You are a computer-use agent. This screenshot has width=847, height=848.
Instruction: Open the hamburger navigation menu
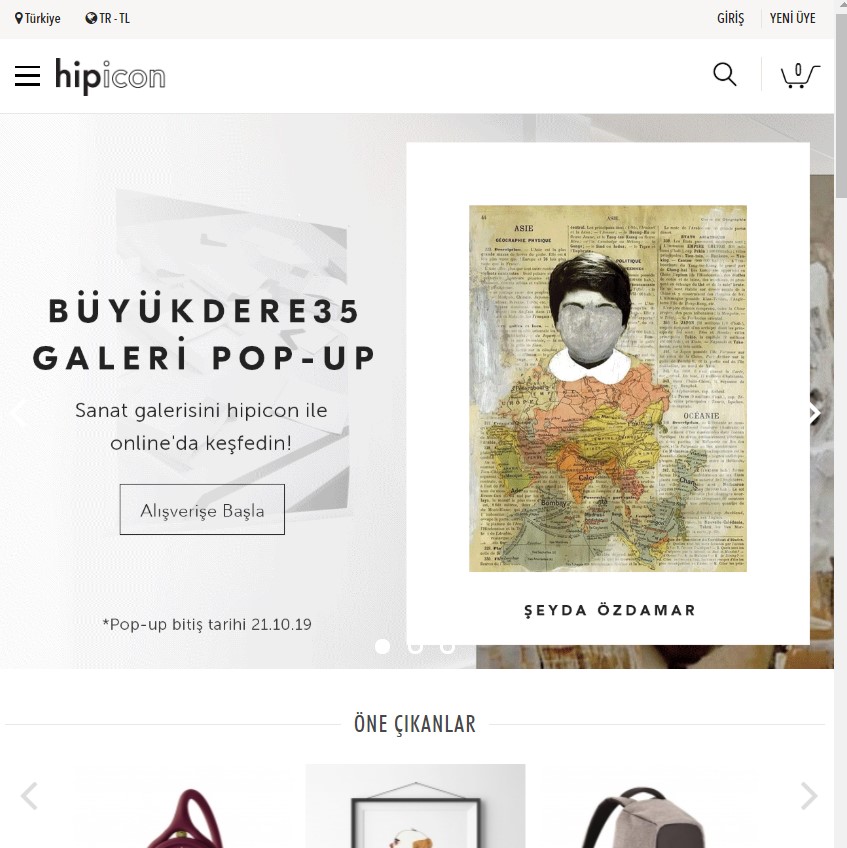27,76
